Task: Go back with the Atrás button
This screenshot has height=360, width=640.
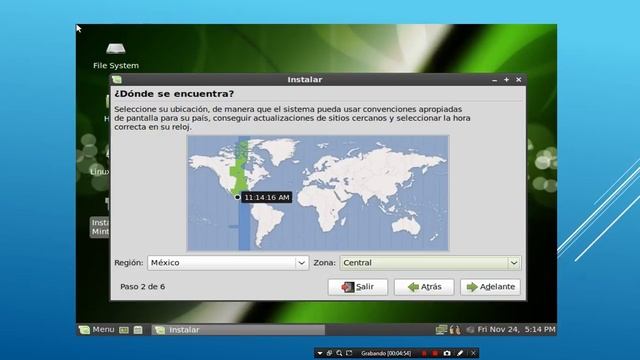Action: point(424,287)
